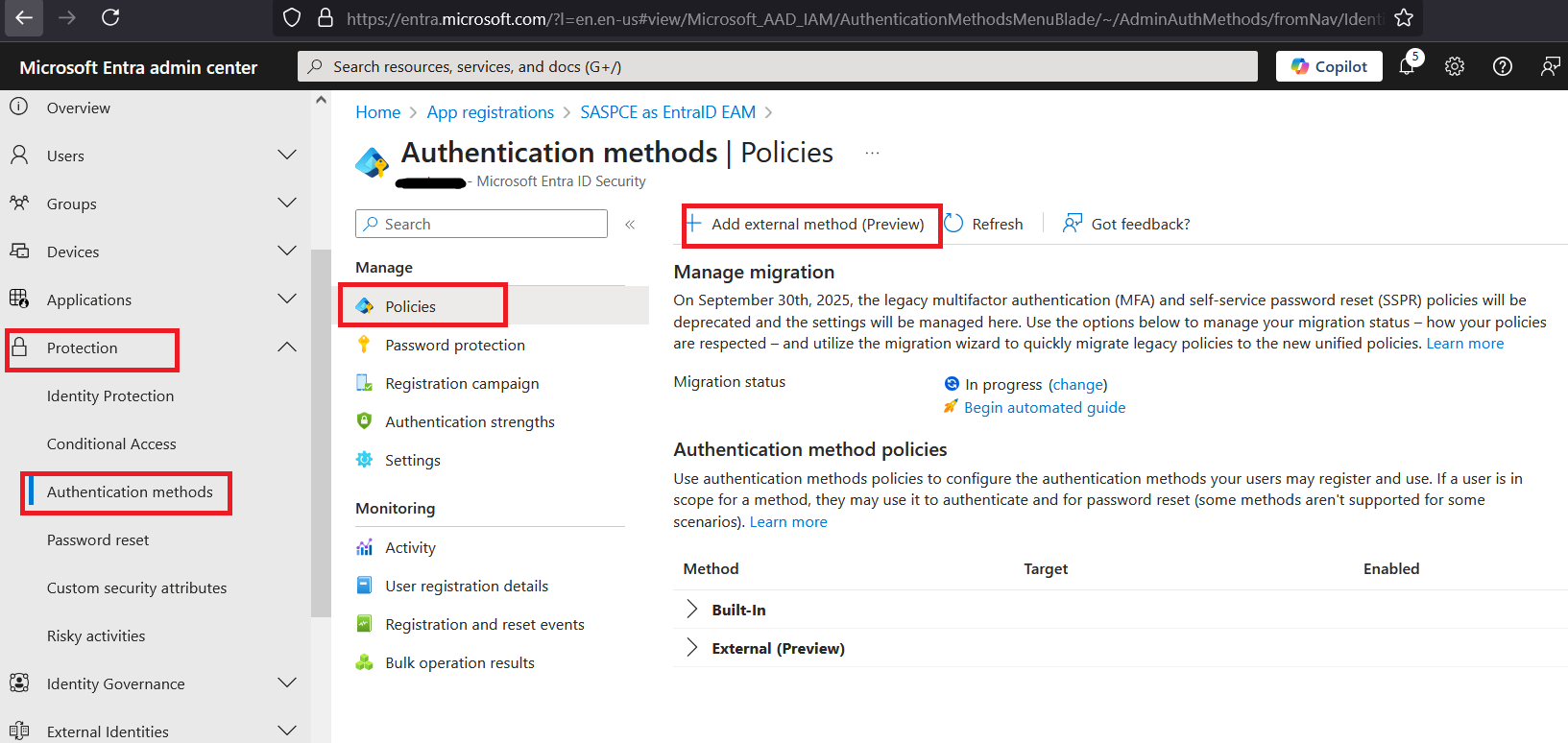Click the help question mark icon
Viewport: 1568px width, 743px height.
[x=1503, y=66]
